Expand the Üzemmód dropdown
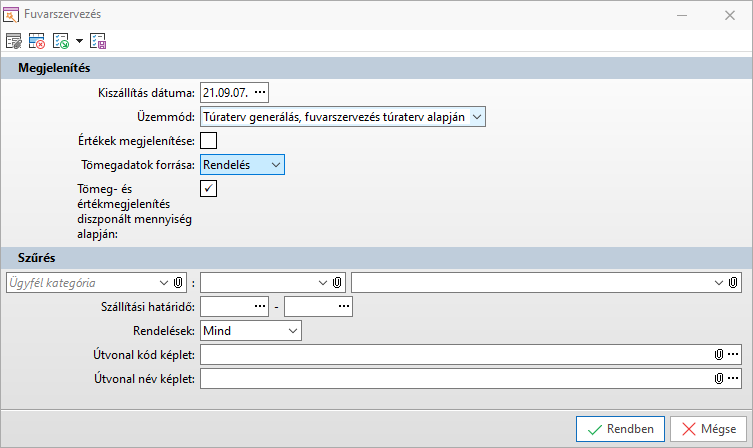The image size is (753, 448). pos(477,116)
